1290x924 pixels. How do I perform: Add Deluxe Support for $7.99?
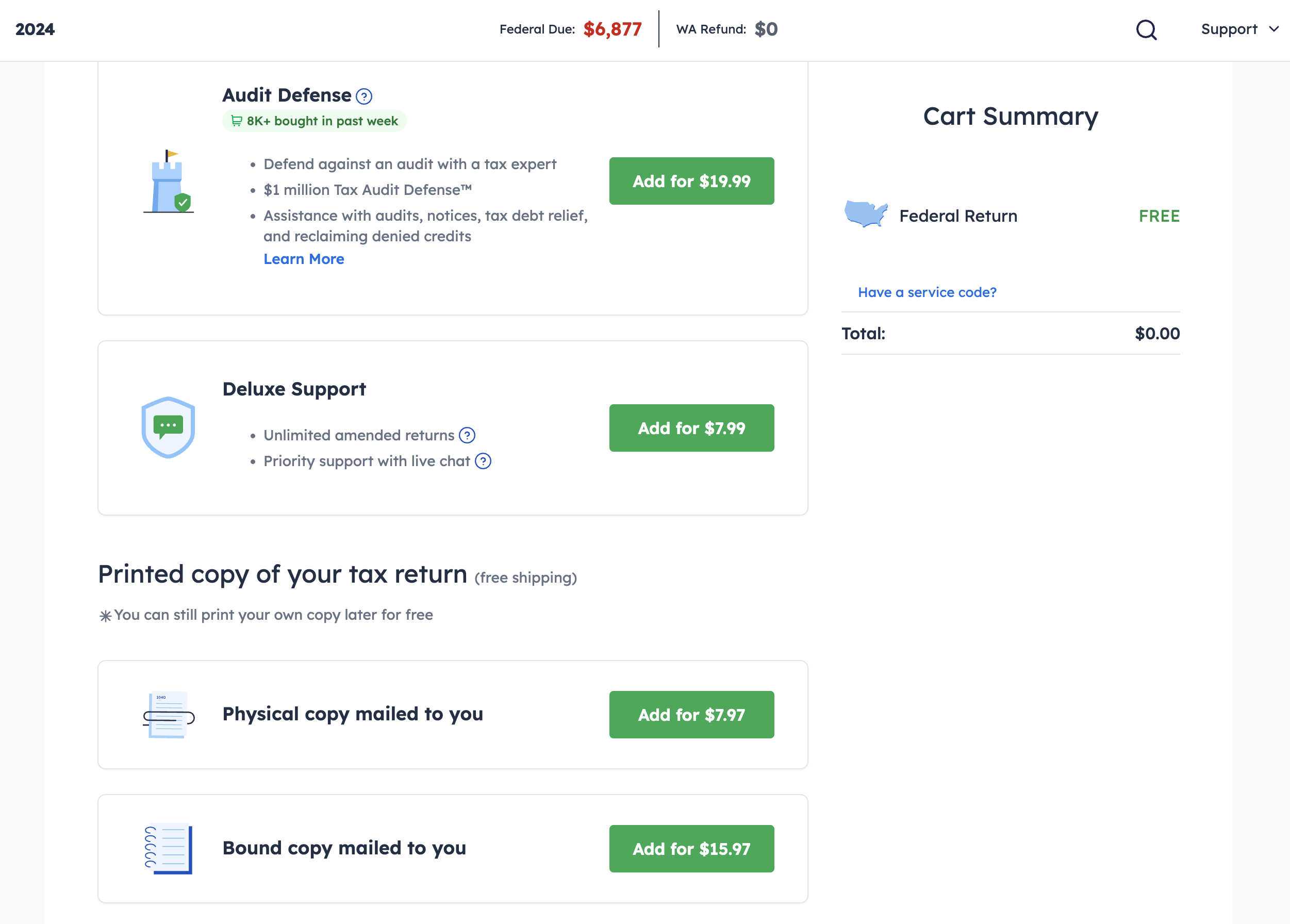click(691, 428)
